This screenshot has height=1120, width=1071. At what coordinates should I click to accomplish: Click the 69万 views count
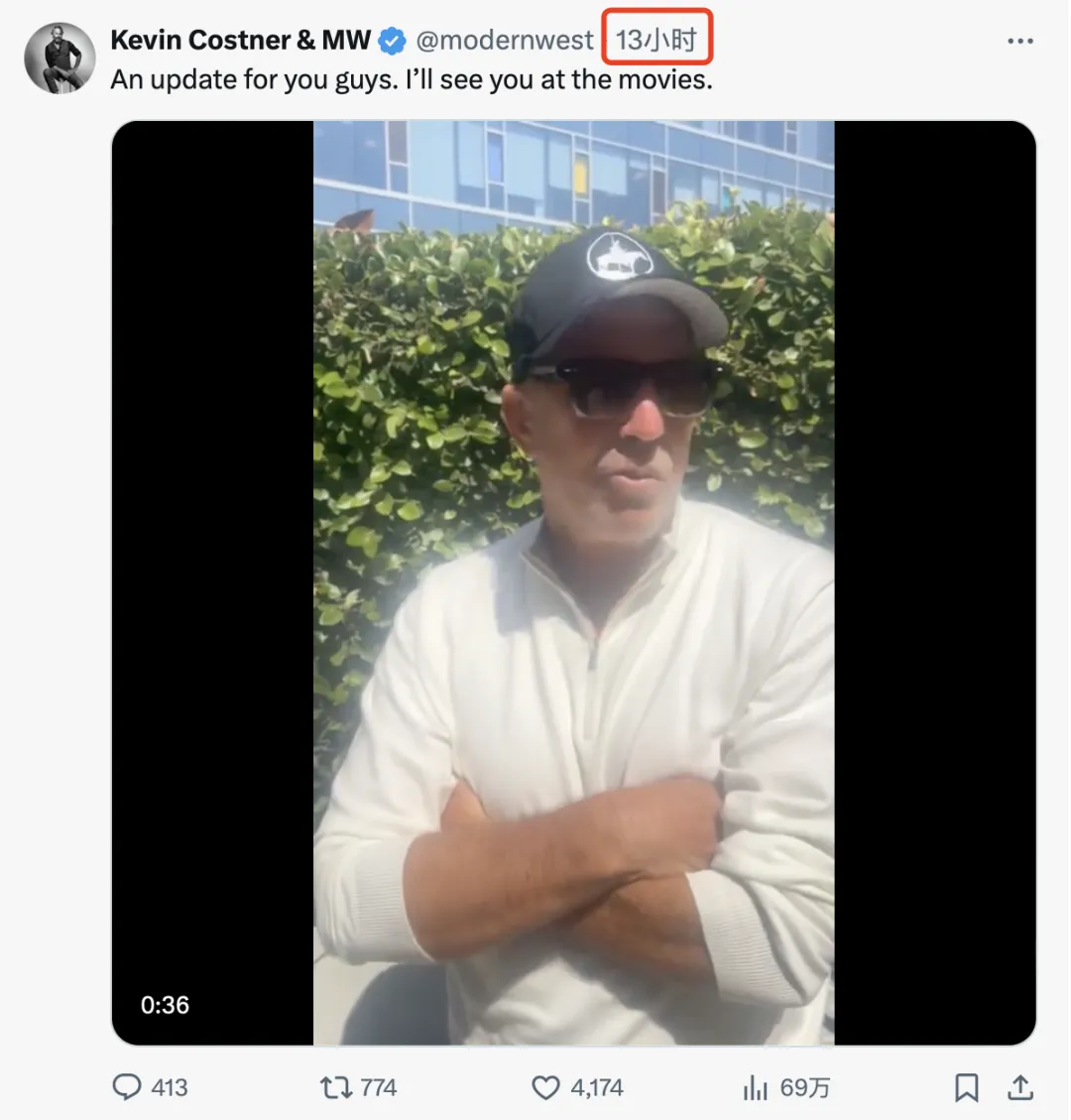click(x=805, y=1087)
